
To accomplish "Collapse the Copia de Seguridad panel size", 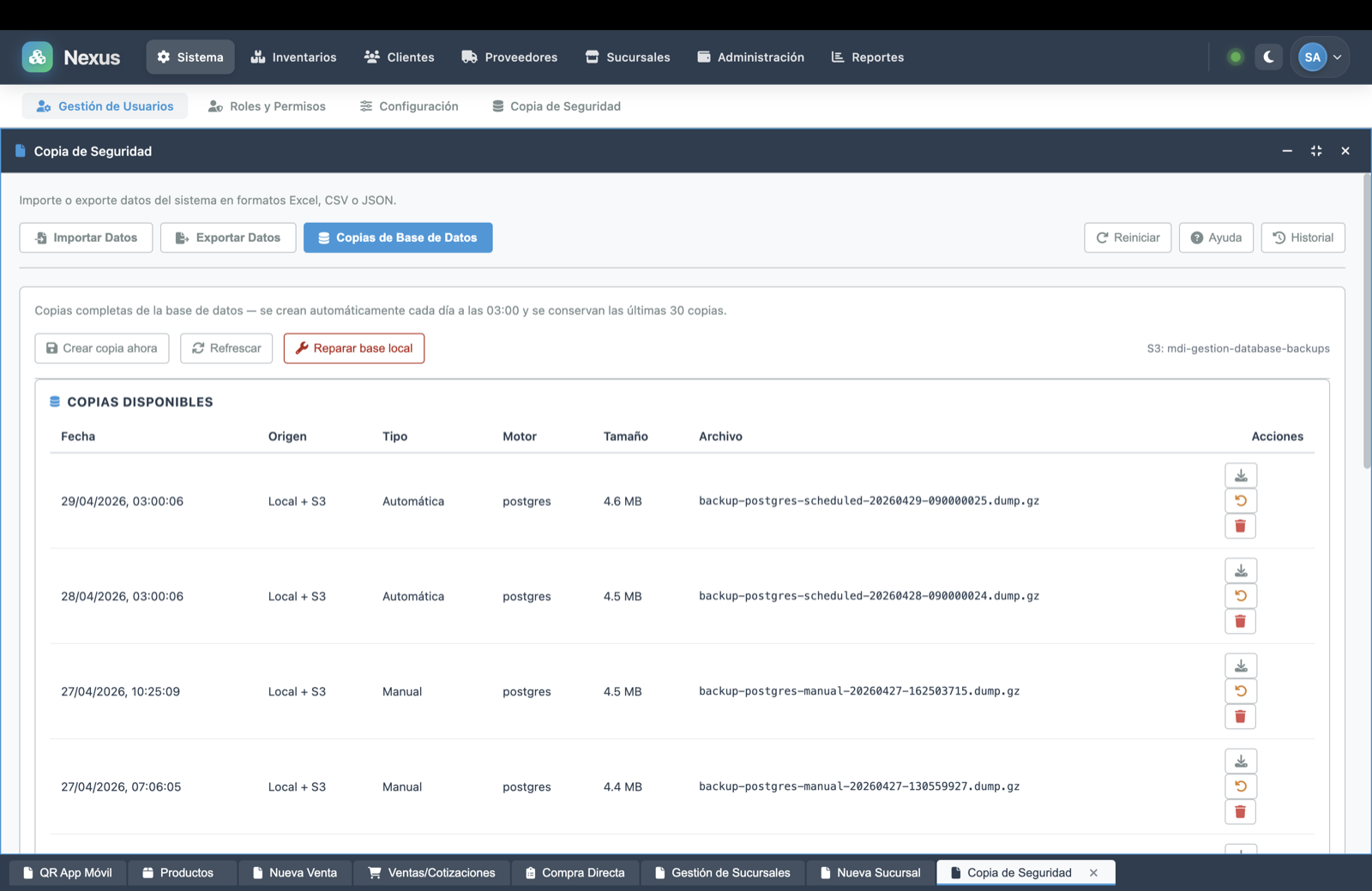I will pos(1315,151).
